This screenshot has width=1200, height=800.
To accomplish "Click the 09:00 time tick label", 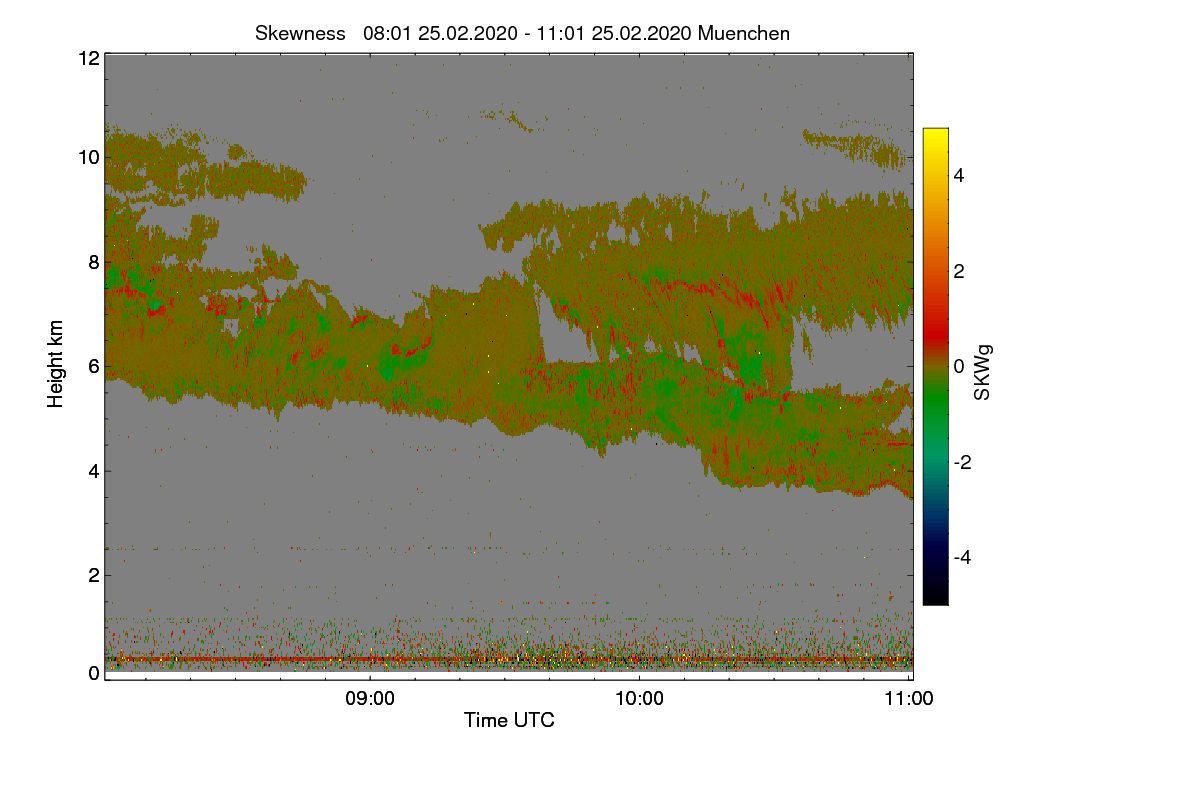I will click(x=370, y=699).
